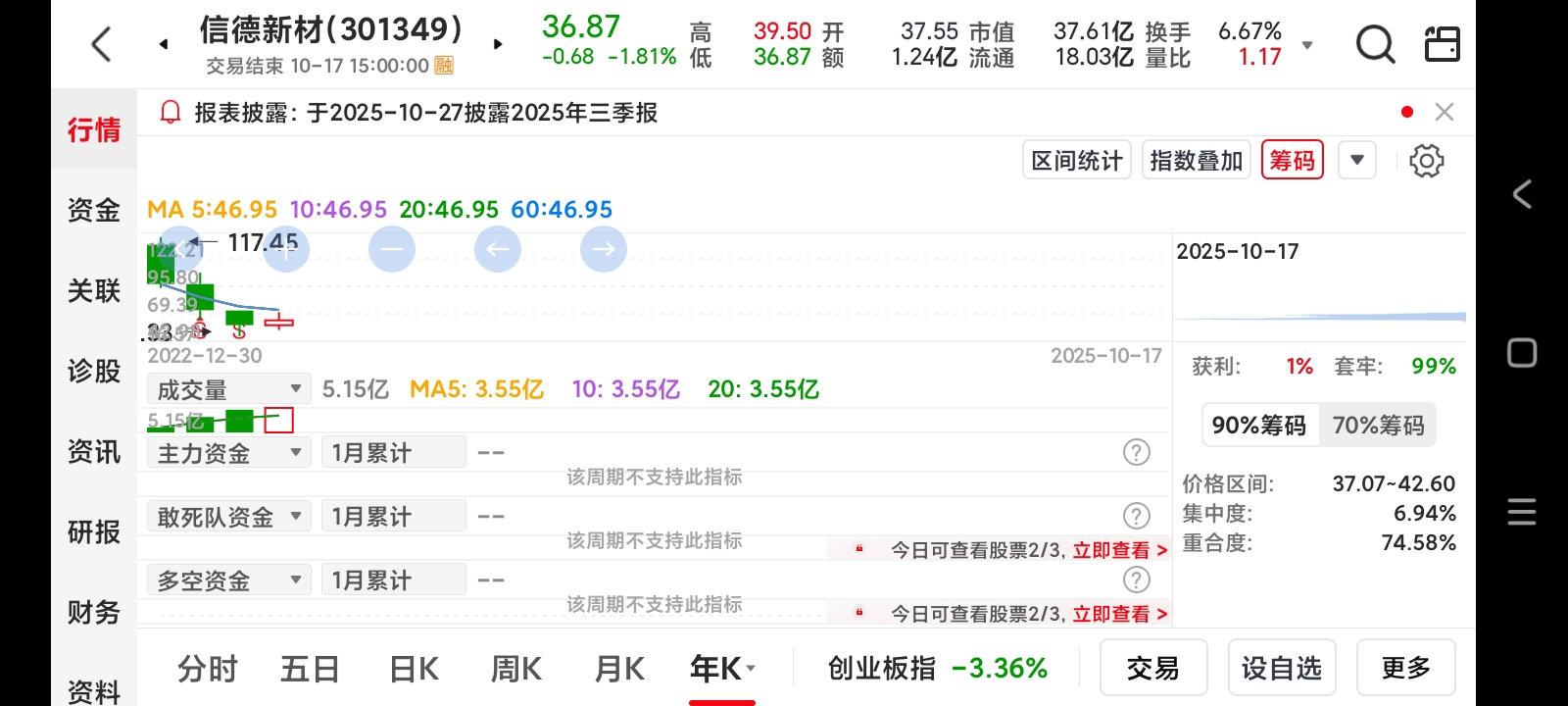
Task: Tap the 融 margin badge icon
Action: [444, 66]
